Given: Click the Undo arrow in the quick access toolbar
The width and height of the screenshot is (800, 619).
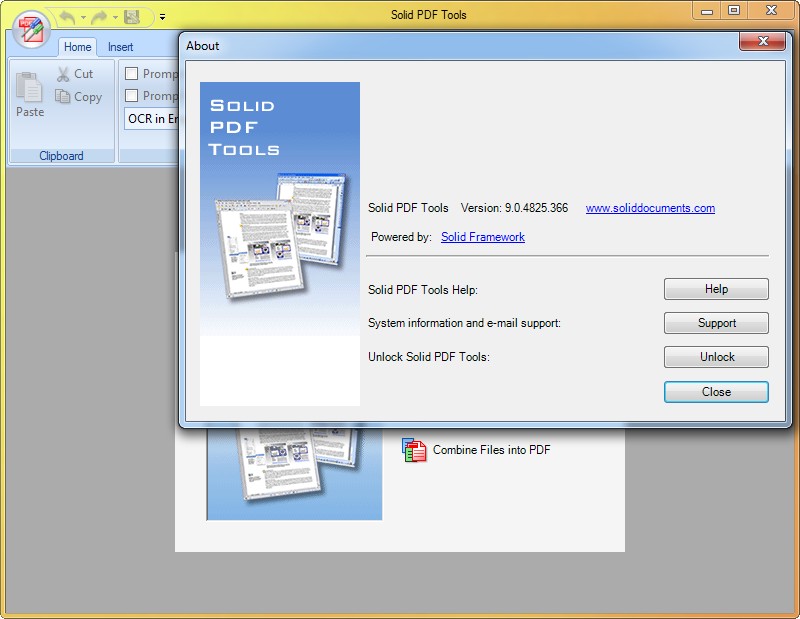Looking at the screenshot, I should 67,17.
